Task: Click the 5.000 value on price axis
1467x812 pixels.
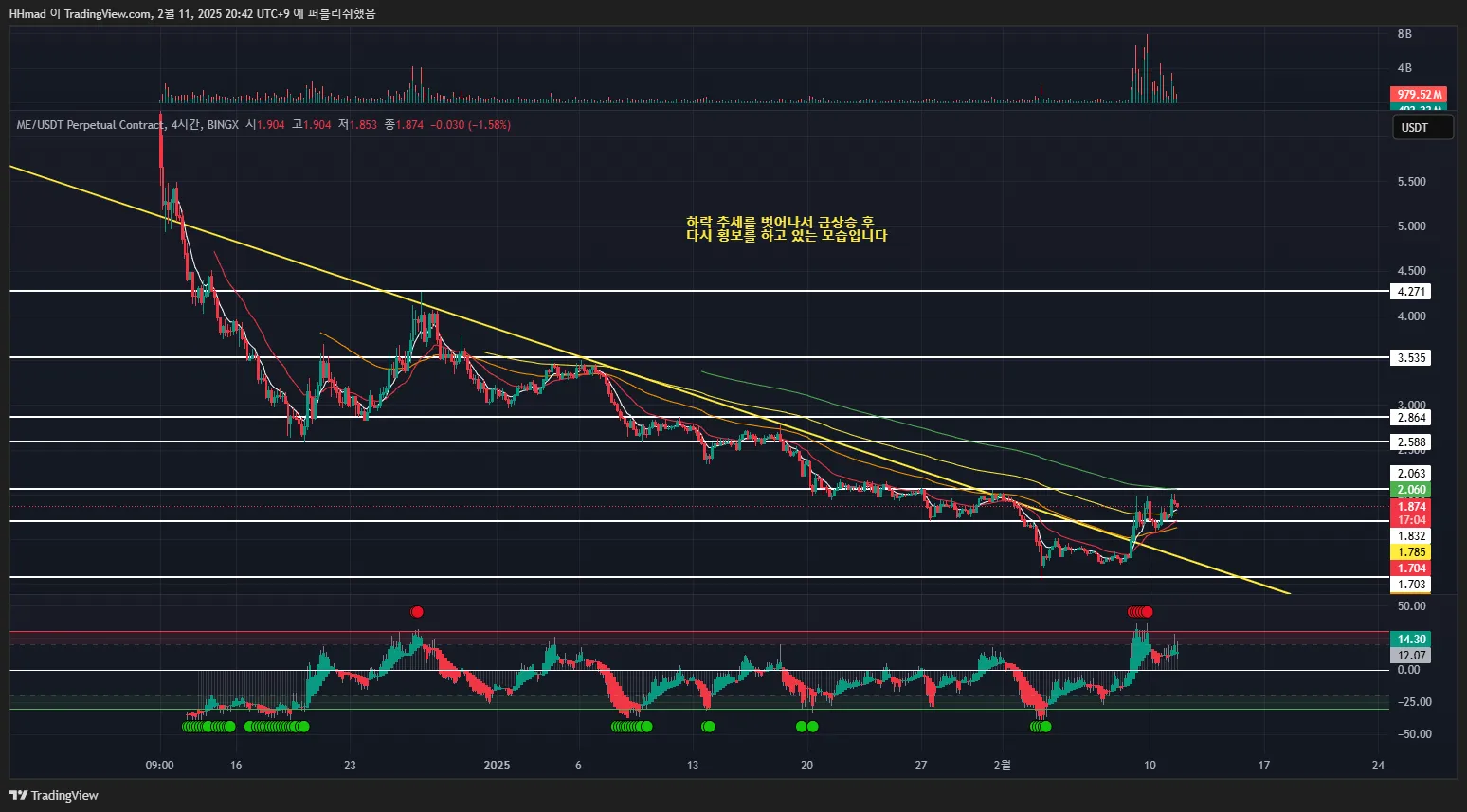Action: [1411, 226]
